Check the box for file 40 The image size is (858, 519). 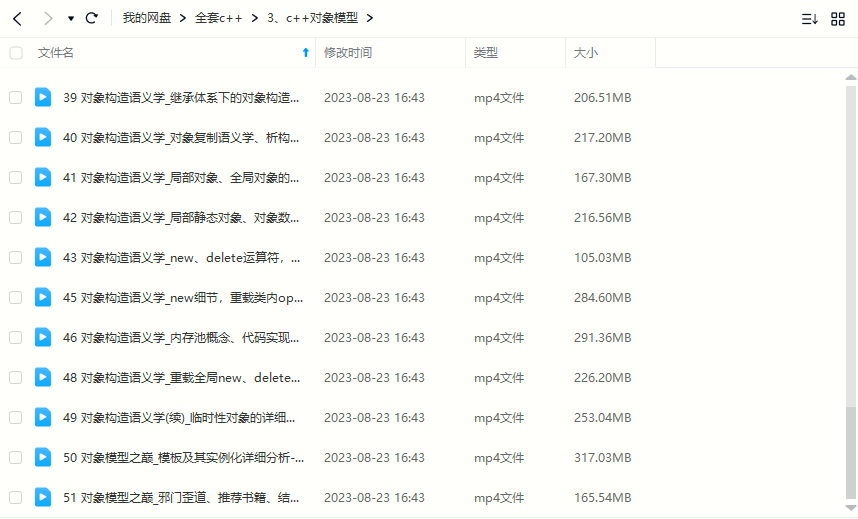pos(15,137)
